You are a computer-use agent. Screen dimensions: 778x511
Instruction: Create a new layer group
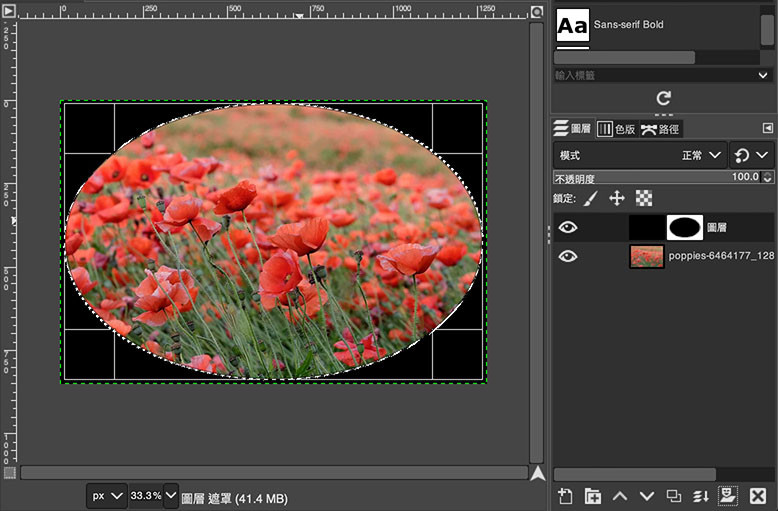click(x=593, y=496)
